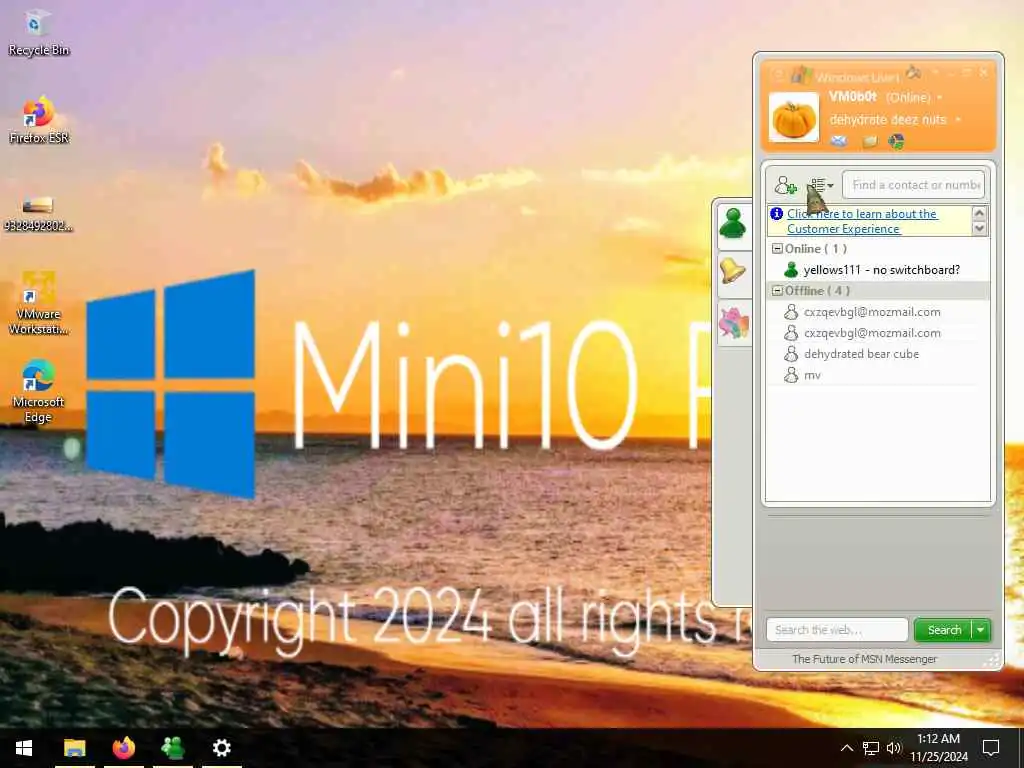Open the sharing folders icon in Messenger
The height and width of the screenshot is (768, 1024).
(x=870, y=142)
